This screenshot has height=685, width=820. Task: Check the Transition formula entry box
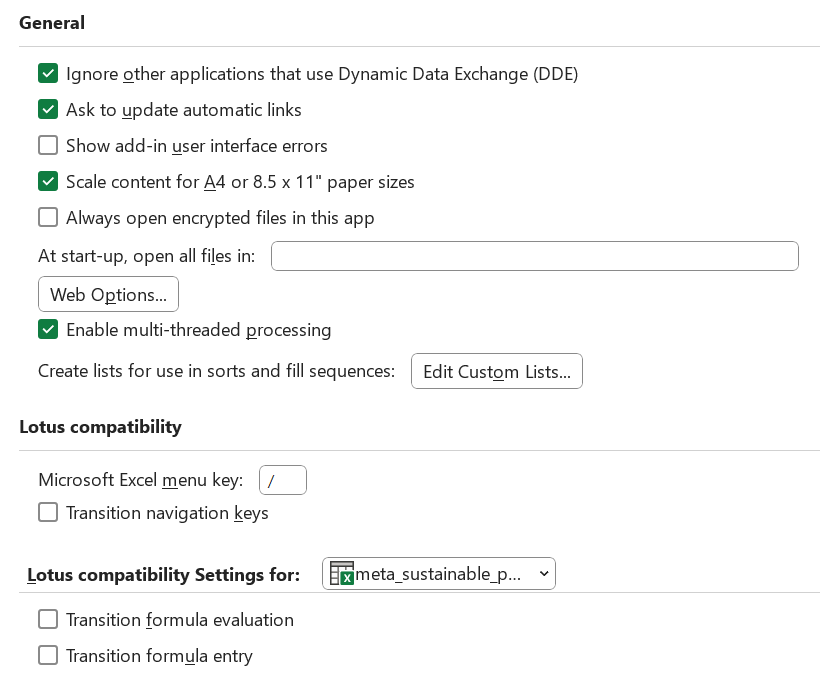[x=48, y=656]
